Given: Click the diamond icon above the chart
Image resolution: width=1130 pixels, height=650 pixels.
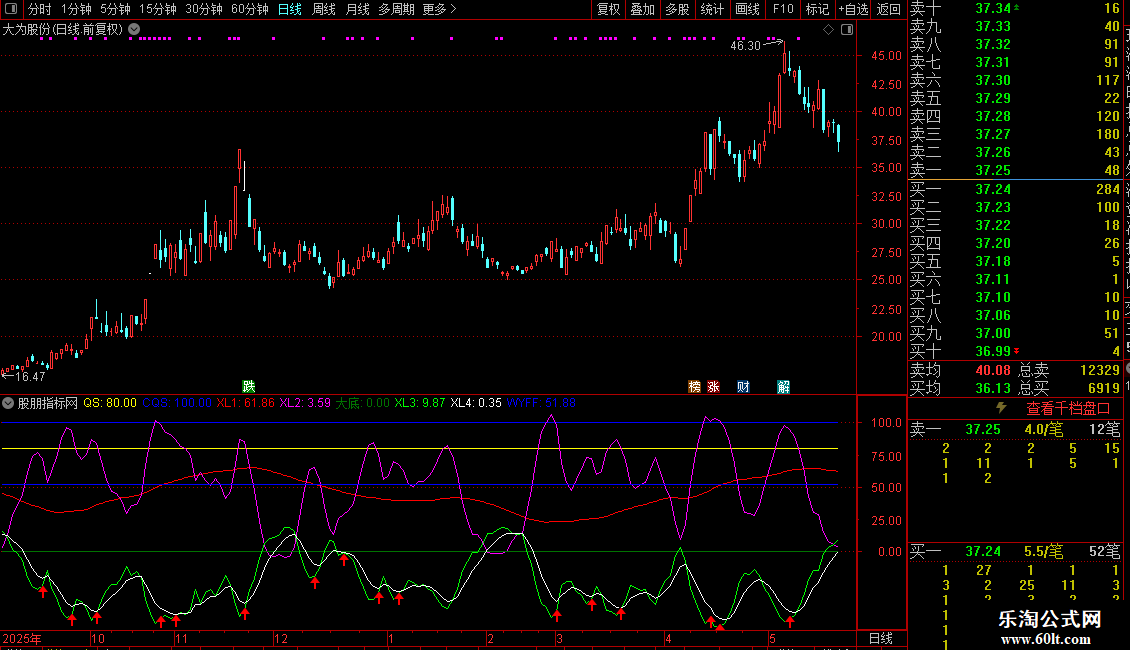Looking at the screenshot, I should [x=829, y=30].
